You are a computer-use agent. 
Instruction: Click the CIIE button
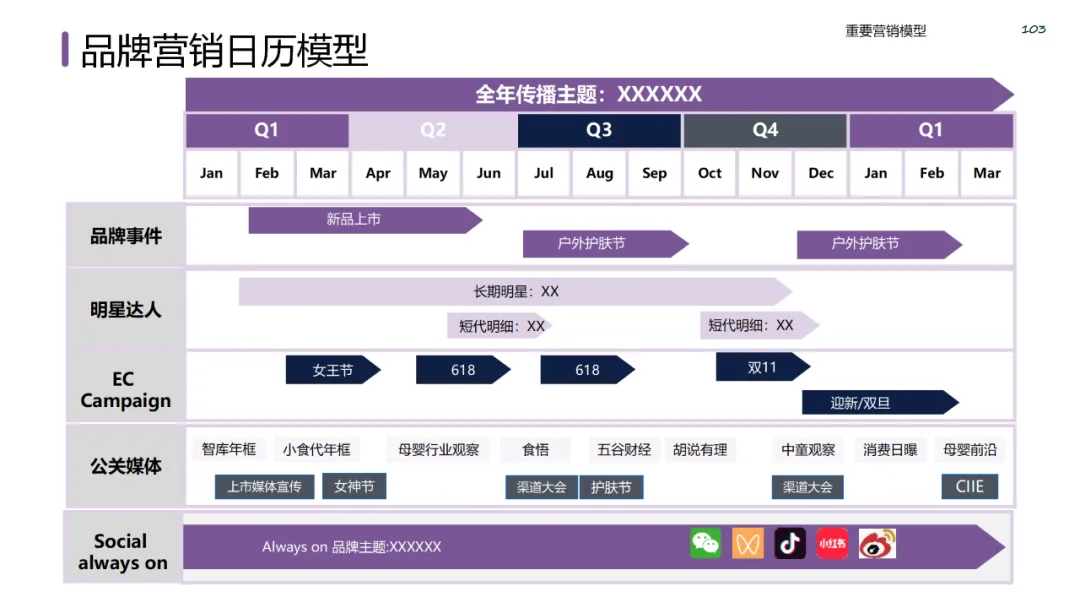[x=969, y=487]
